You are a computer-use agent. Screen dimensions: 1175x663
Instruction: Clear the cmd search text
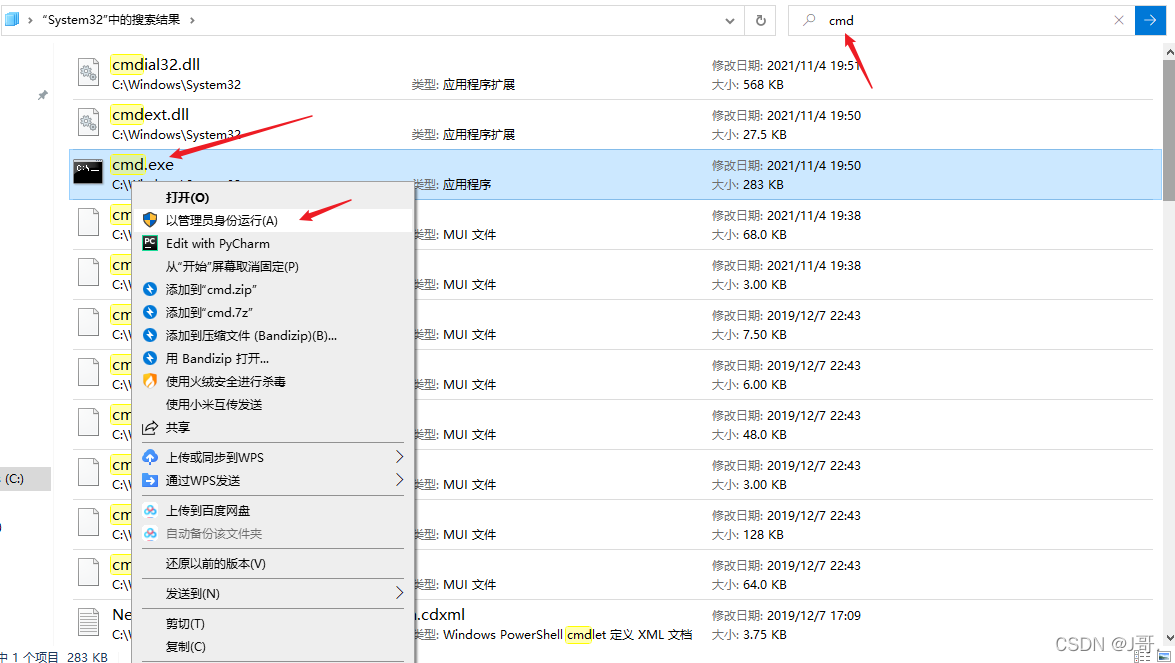coord(1119,20)
